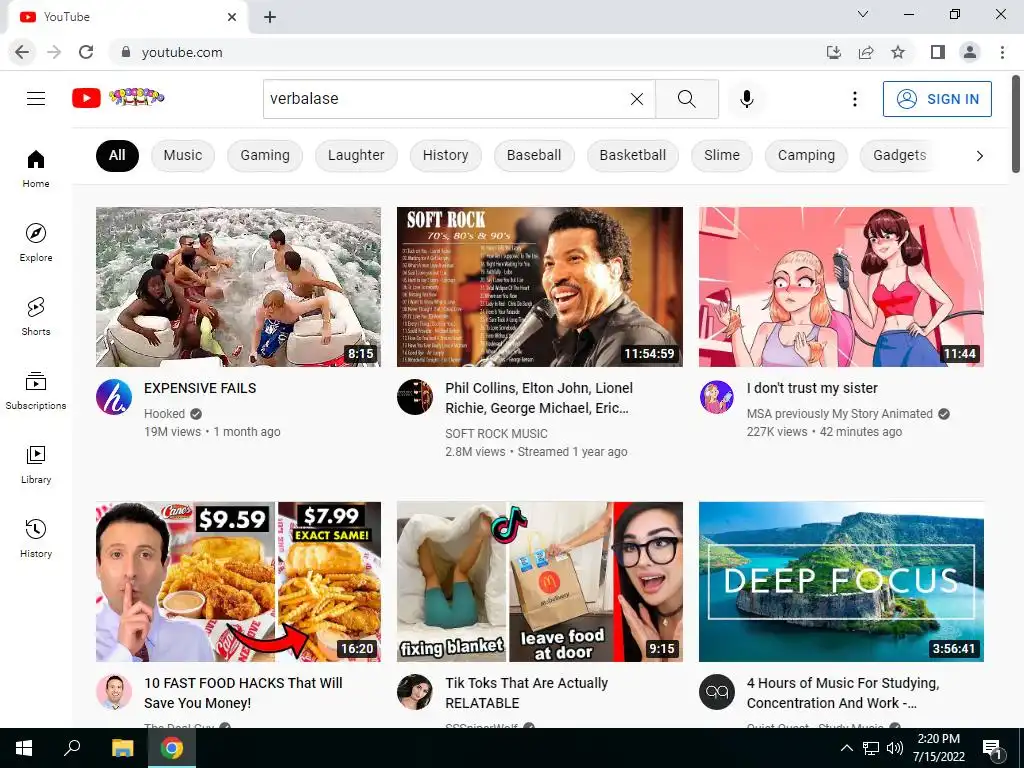Click the Hooked channel name

point(165,413)
